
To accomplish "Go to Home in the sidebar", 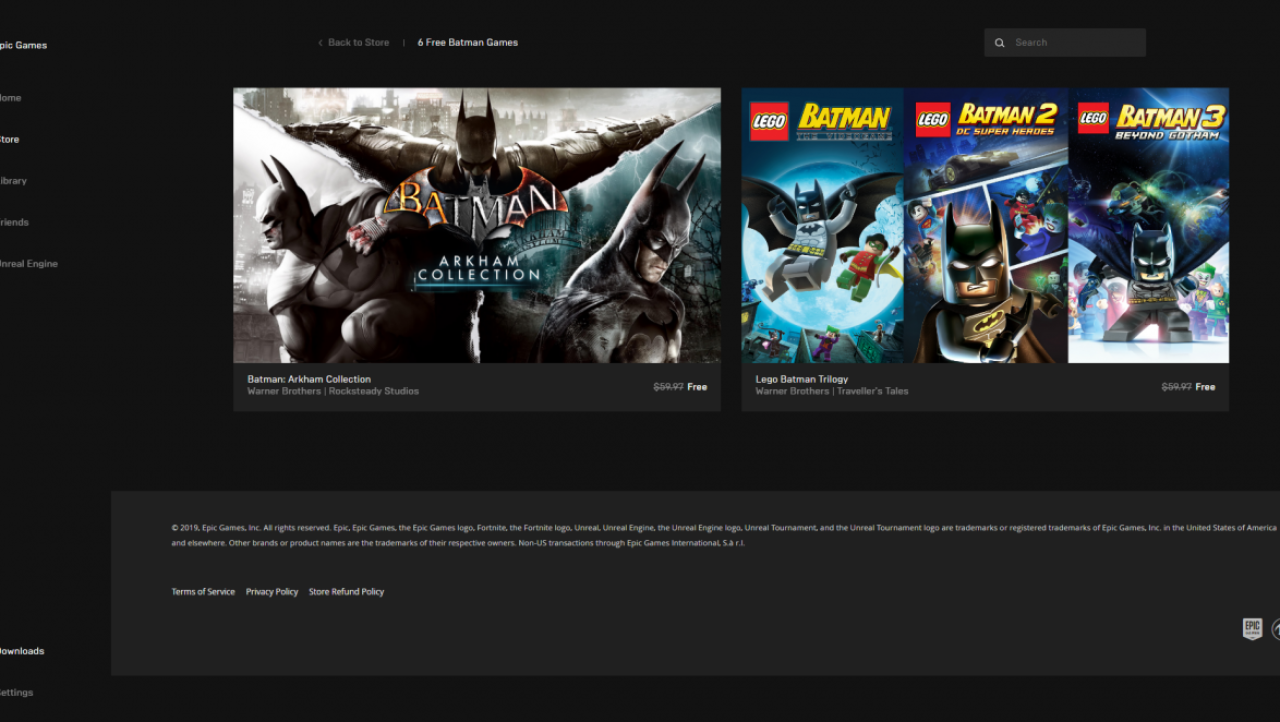I will pyautogui.click(x=10, y=98).
